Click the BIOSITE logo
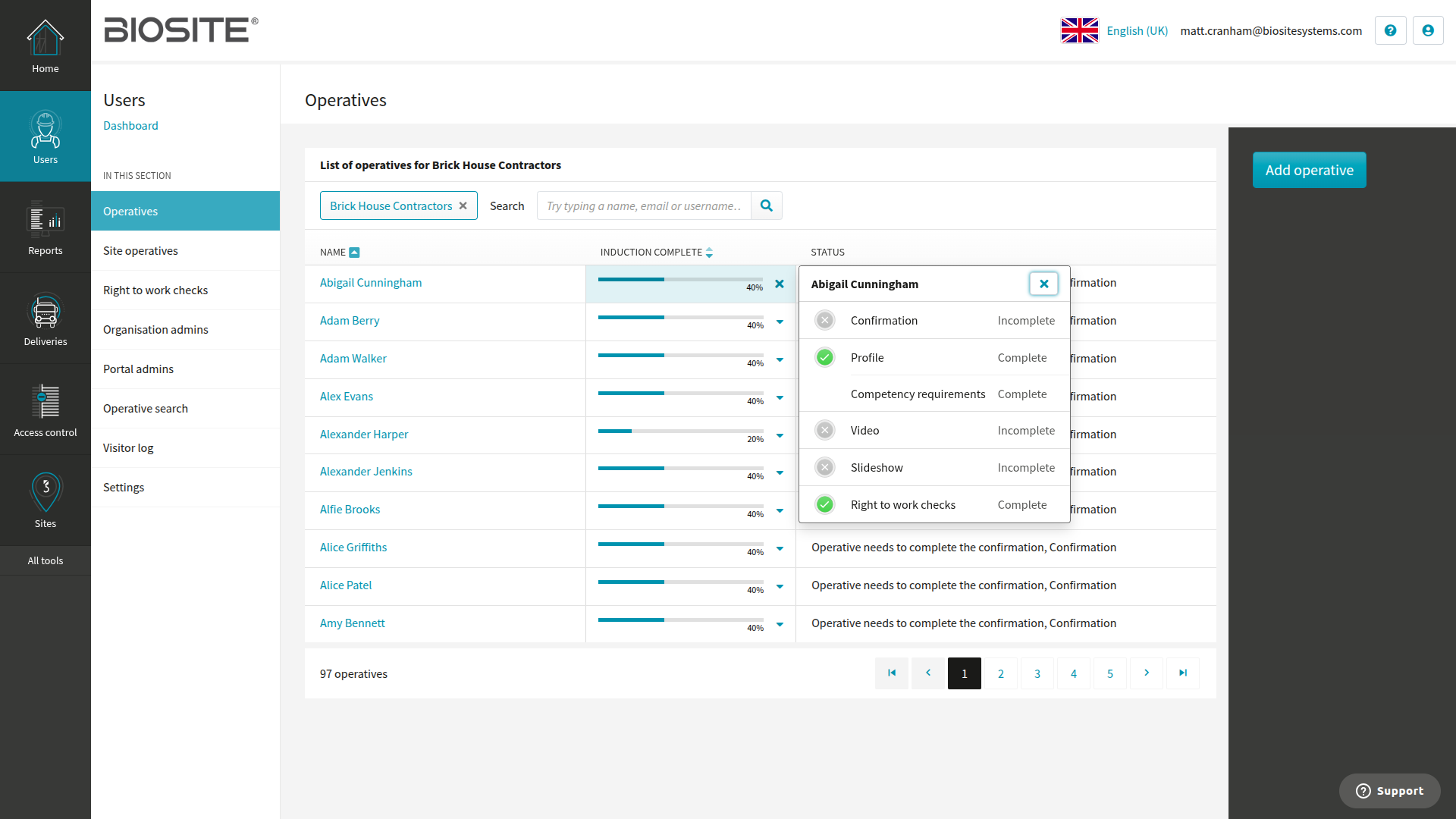The image size is (1456, 819). point(180,30)
